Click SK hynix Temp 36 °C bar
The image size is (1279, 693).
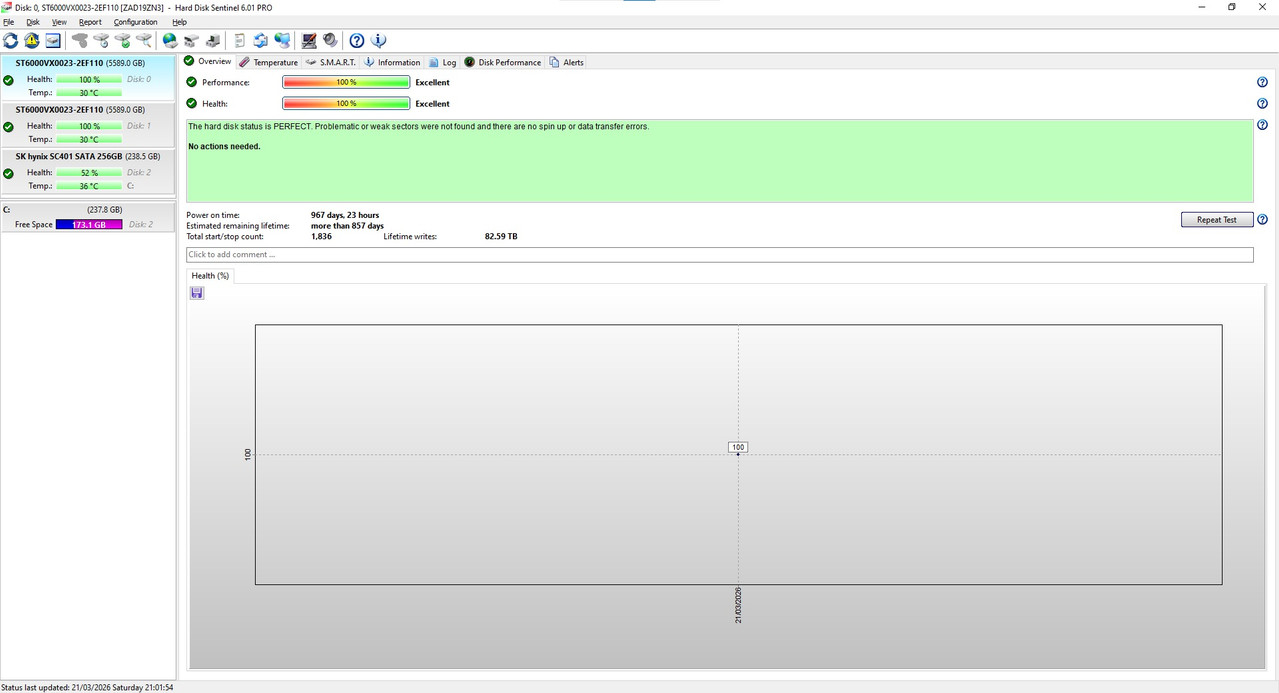89,186
